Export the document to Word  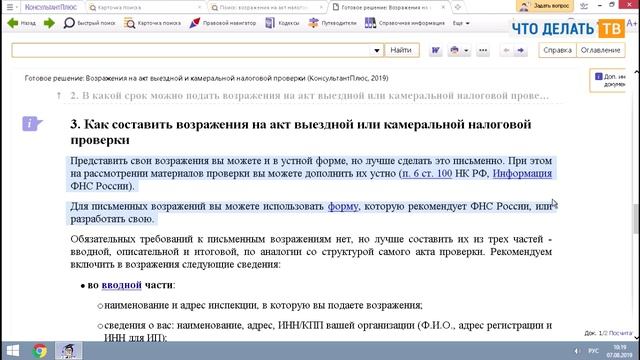click(x=436, y=50)
